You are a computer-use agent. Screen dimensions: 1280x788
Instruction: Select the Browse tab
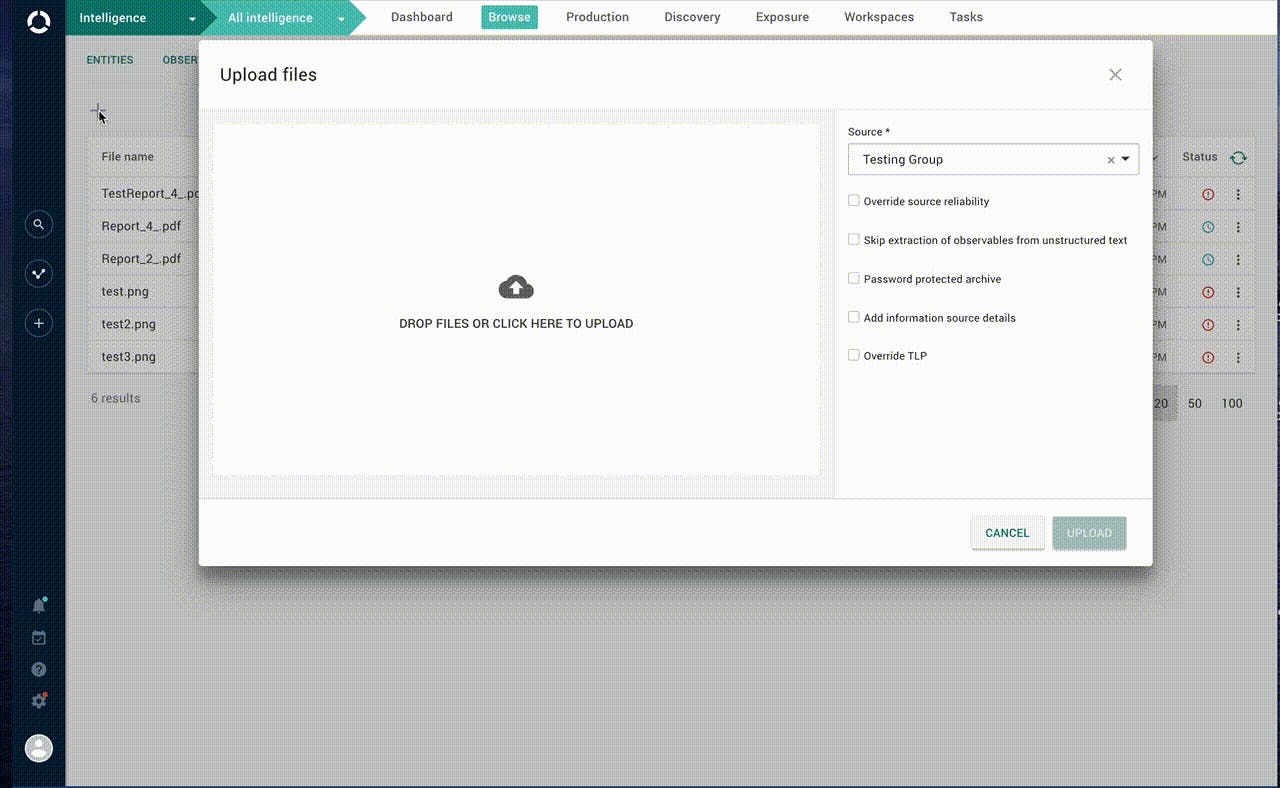[x=509, y=17]
